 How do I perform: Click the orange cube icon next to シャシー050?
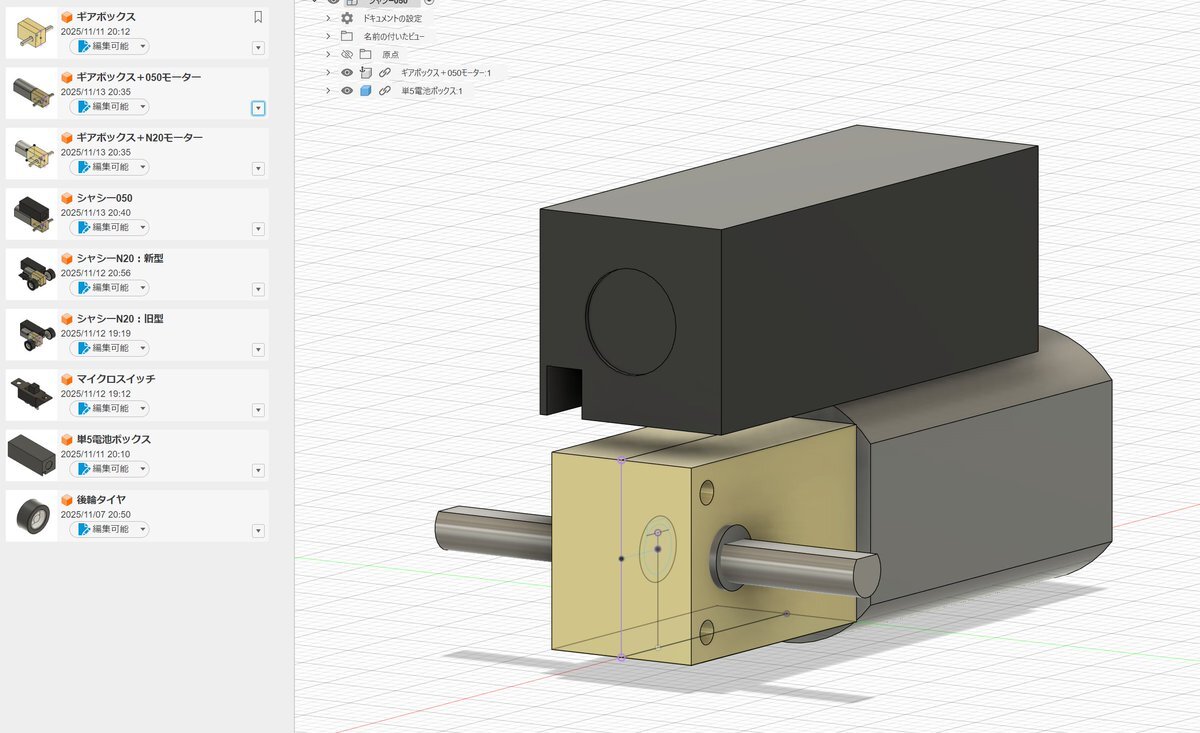(67, 198)
